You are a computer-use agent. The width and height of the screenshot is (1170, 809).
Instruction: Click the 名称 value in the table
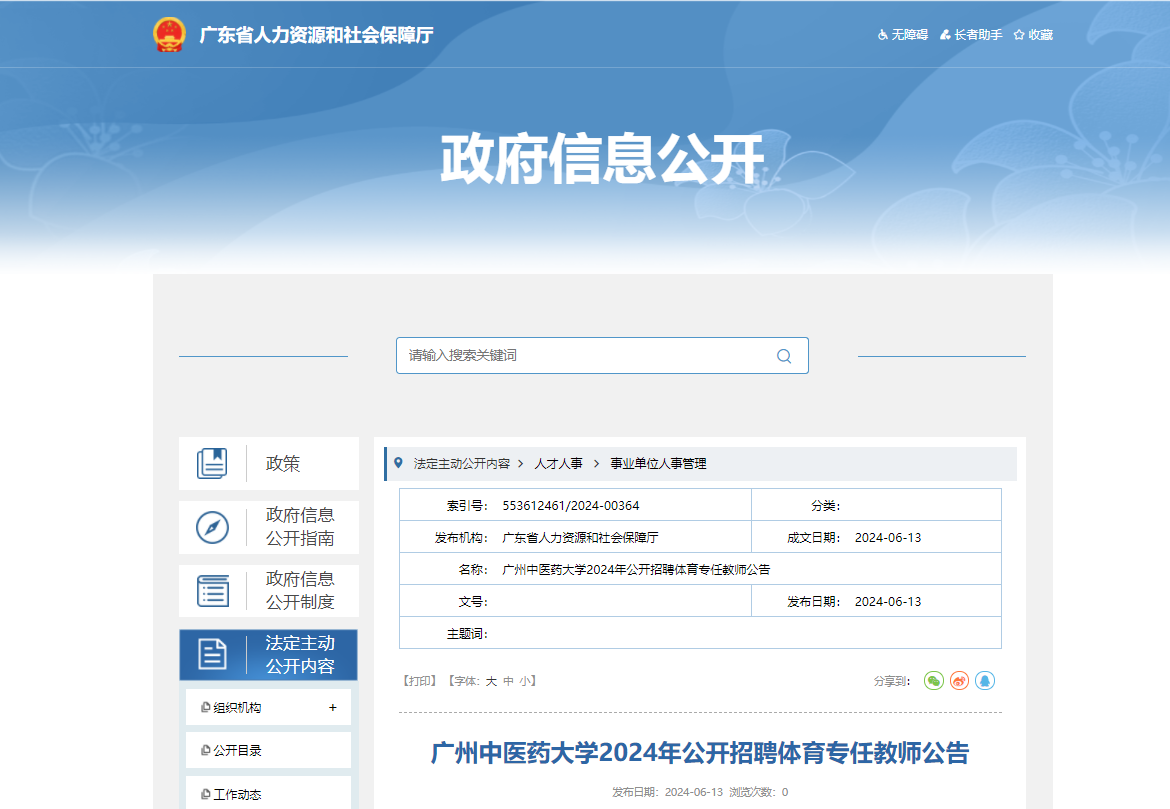[636, 570]
